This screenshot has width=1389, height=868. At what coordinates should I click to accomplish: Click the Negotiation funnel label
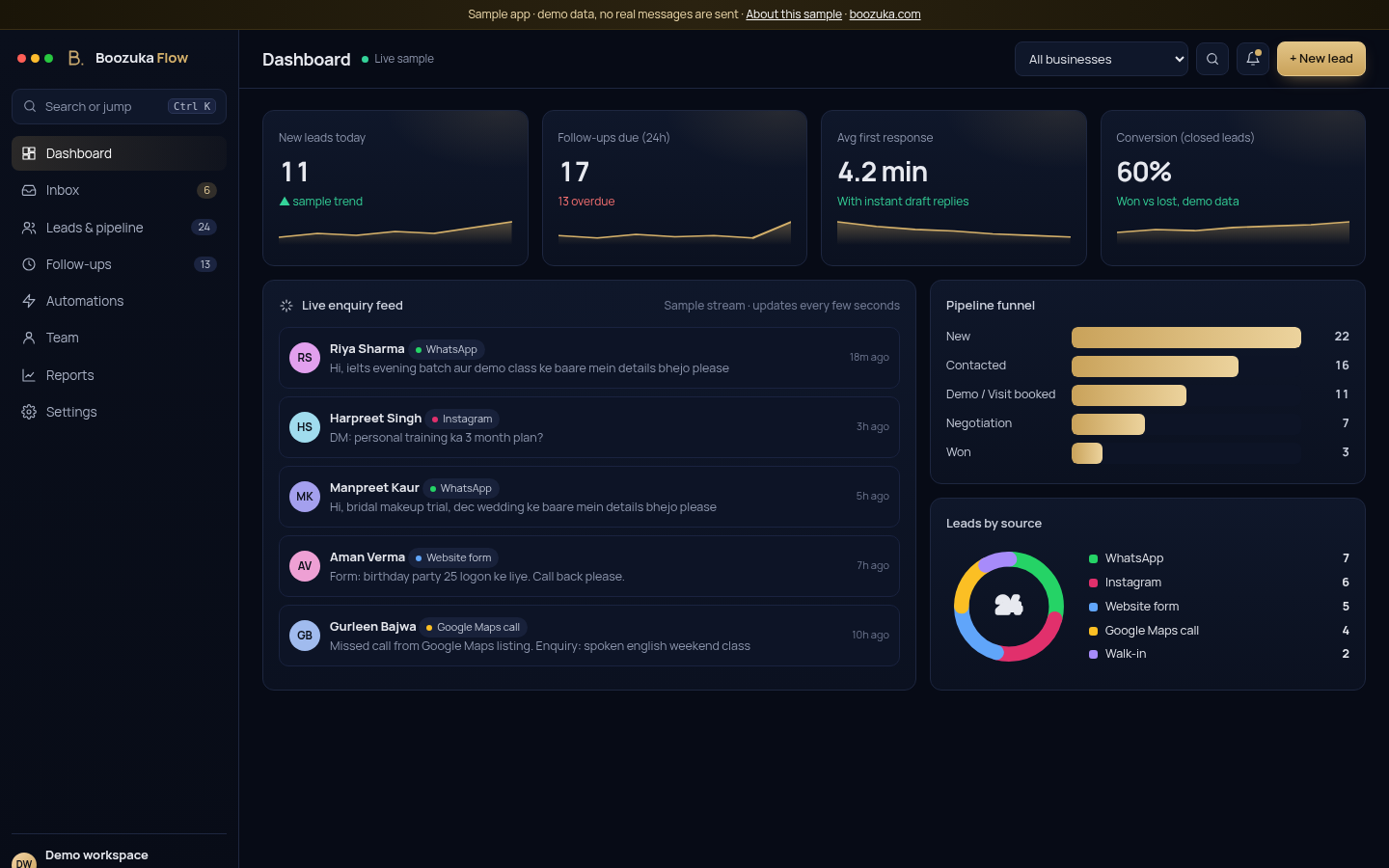[979, 423]
